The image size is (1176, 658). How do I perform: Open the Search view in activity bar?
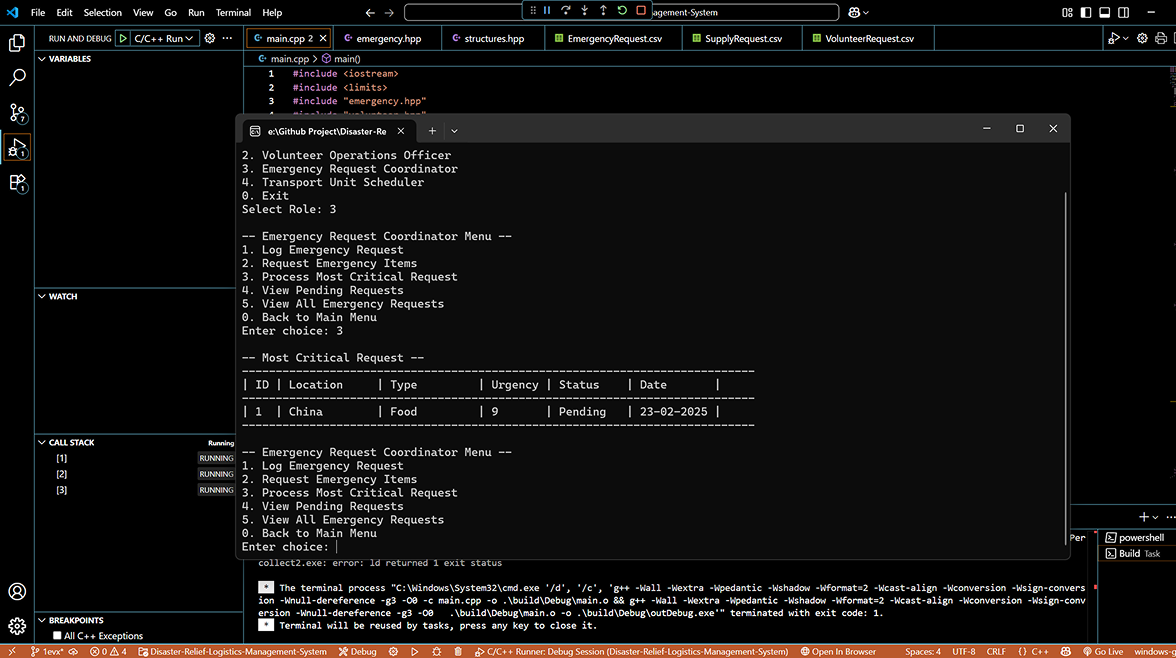(17, 77)
